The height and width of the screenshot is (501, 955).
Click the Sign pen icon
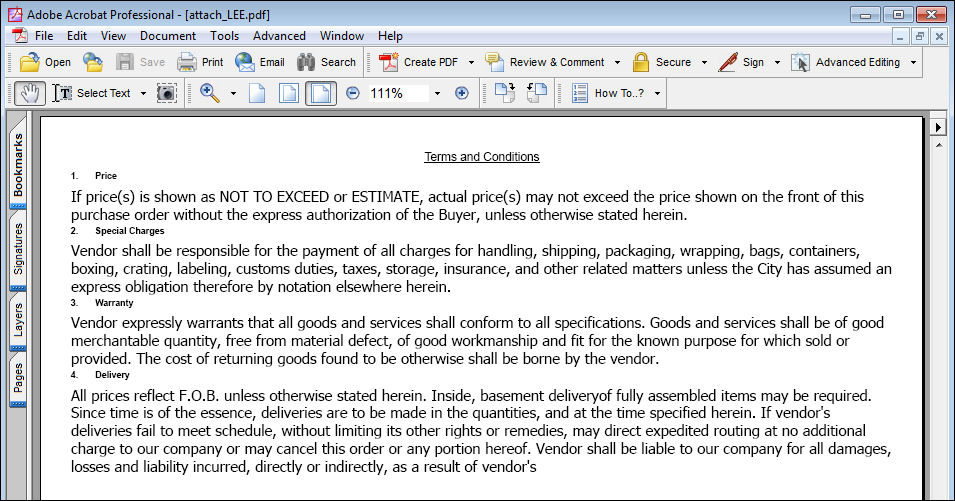pos(728,62)
